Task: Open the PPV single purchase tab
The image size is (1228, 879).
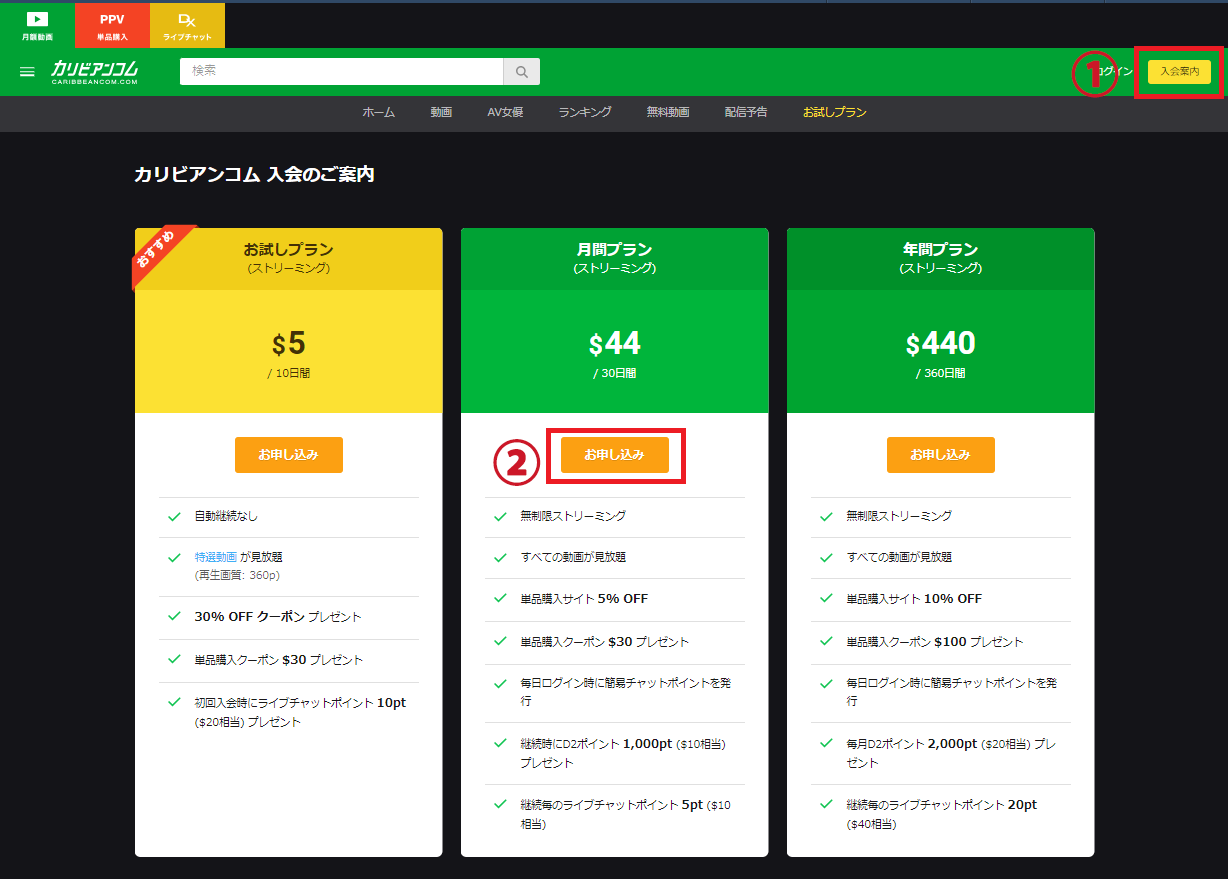Action: (x=112, y=25)
